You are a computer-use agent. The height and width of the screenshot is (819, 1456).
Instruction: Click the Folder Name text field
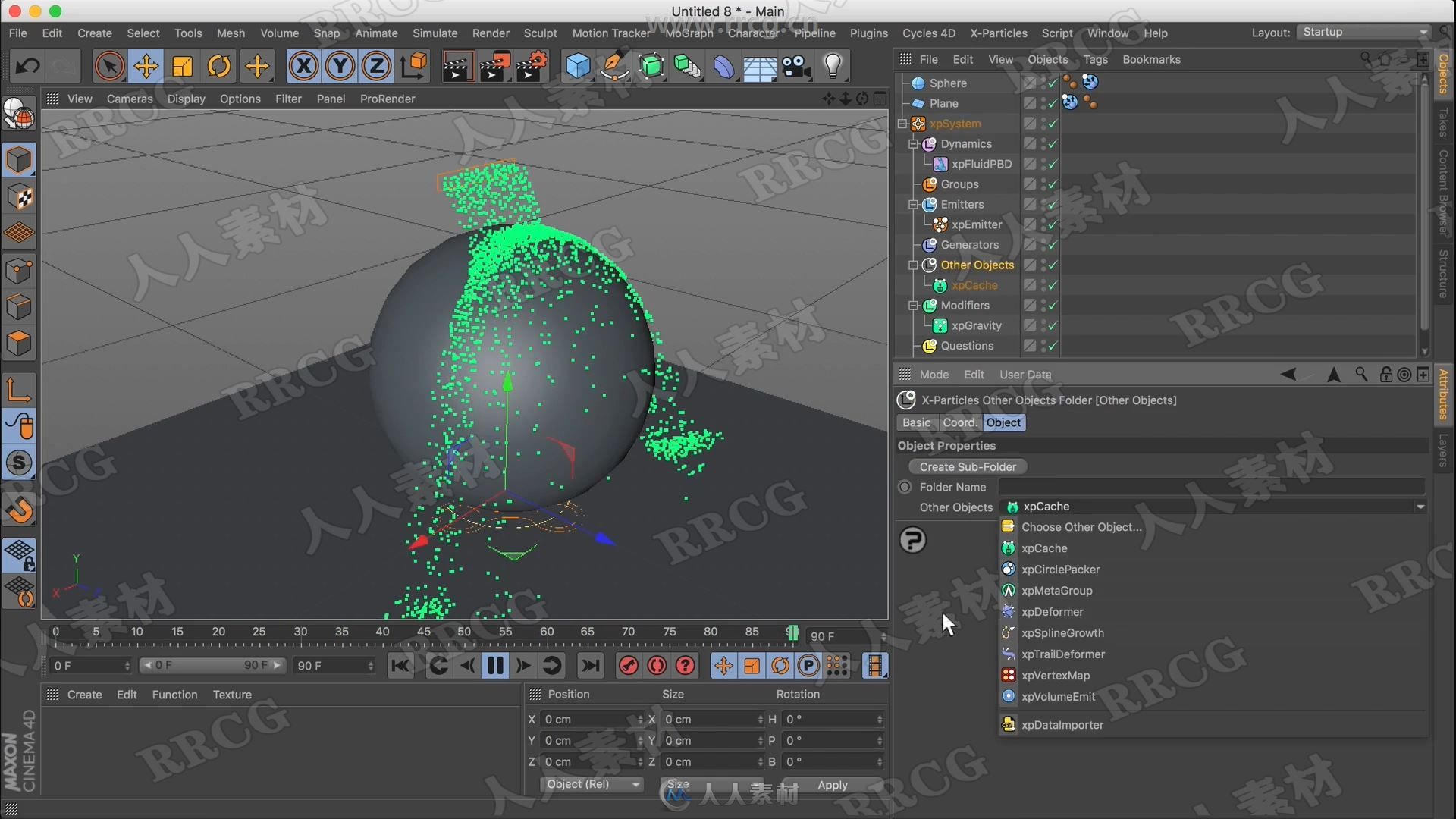click(1211, 487)
